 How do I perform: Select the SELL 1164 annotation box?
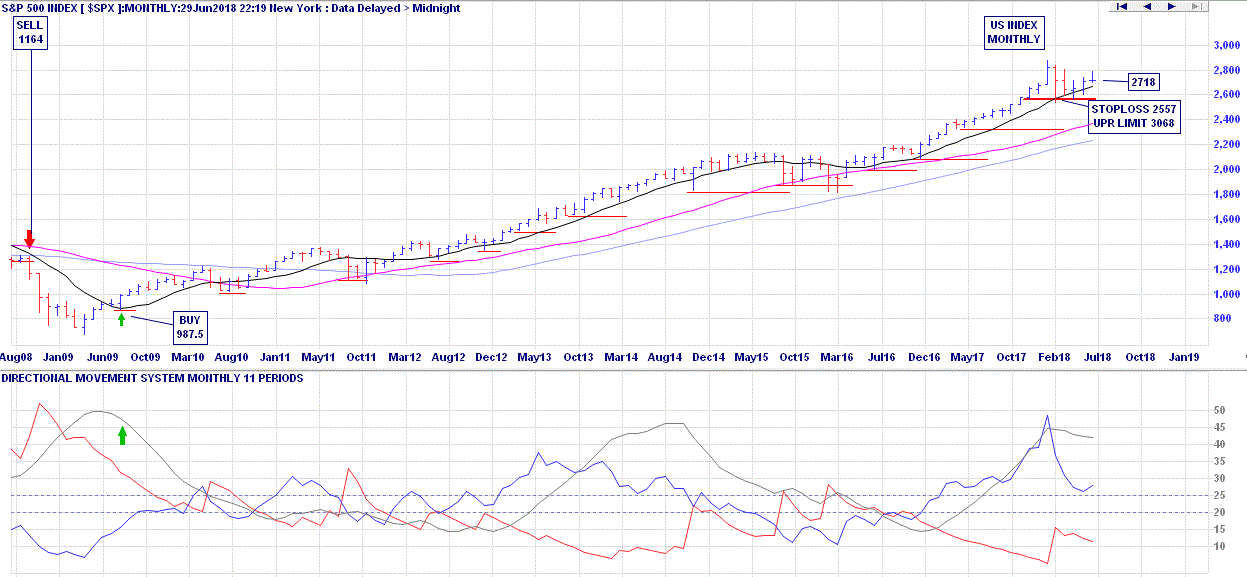[x=30, y=32]
